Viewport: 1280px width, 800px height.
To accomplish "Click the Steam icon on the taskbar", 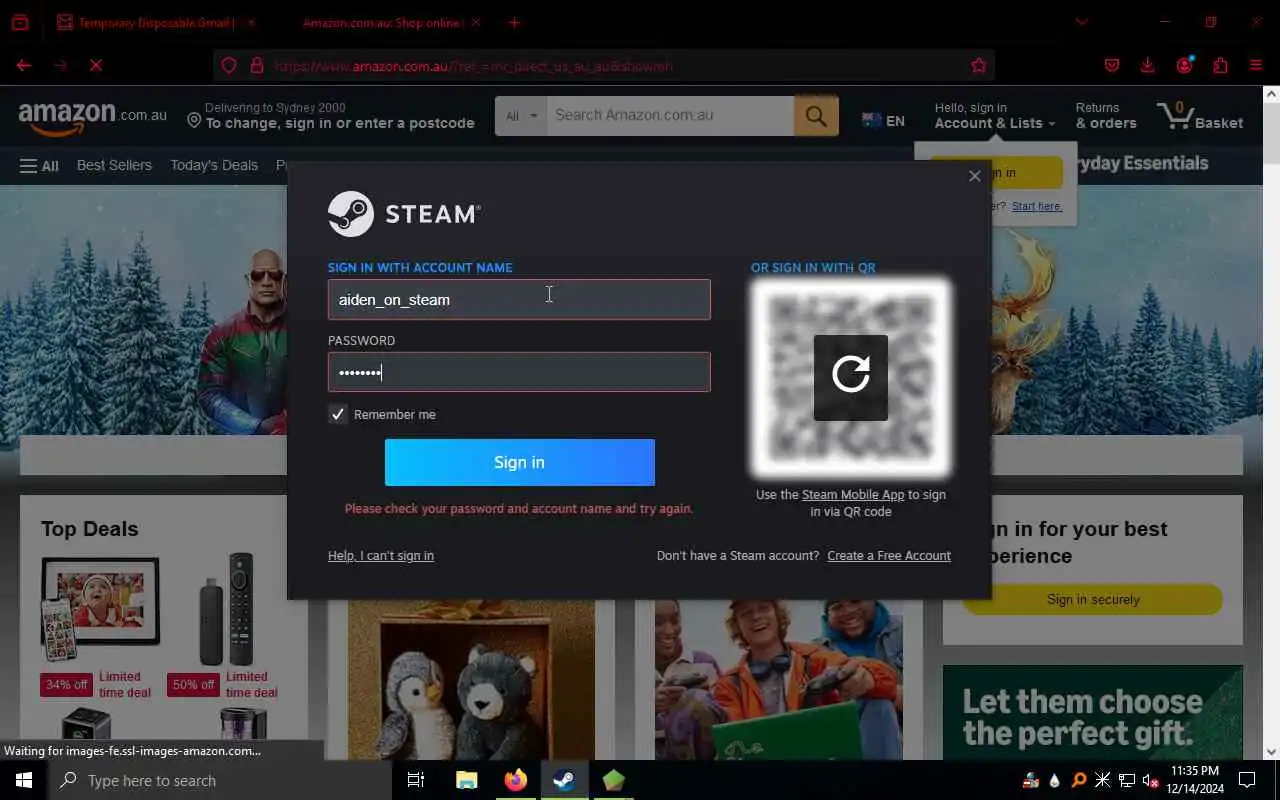I will tap(564, 780).
